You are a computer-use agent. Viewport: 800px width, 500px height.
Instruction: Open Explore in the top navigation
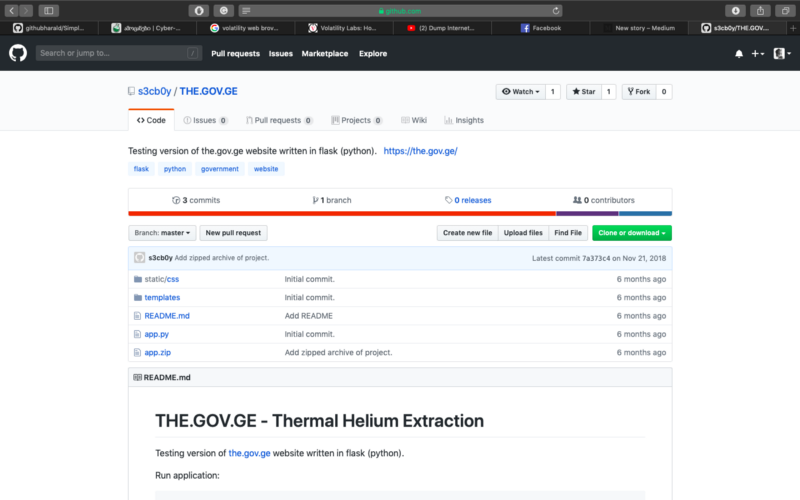click(372, 54)
